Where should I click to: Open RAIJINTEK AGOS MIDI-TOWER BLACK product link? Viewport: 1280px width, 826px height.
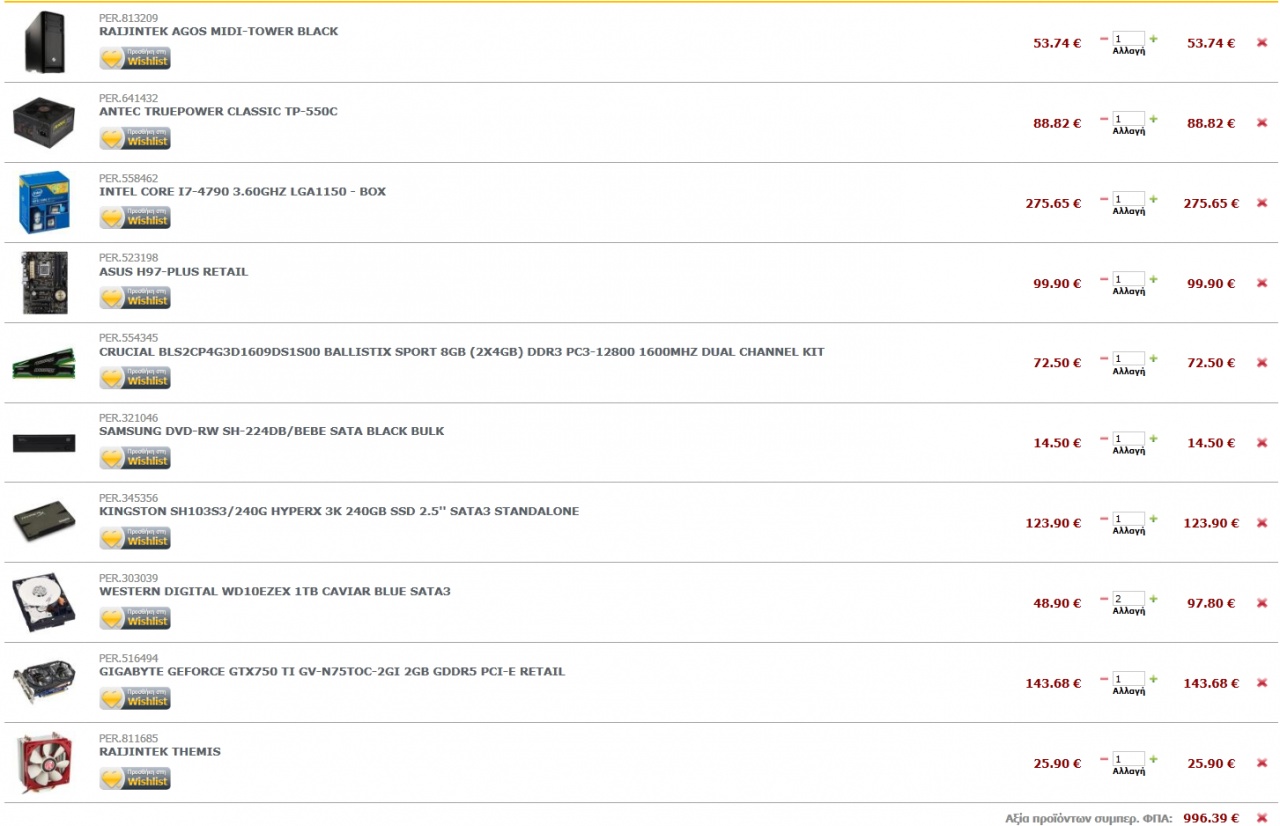point(219,31)
